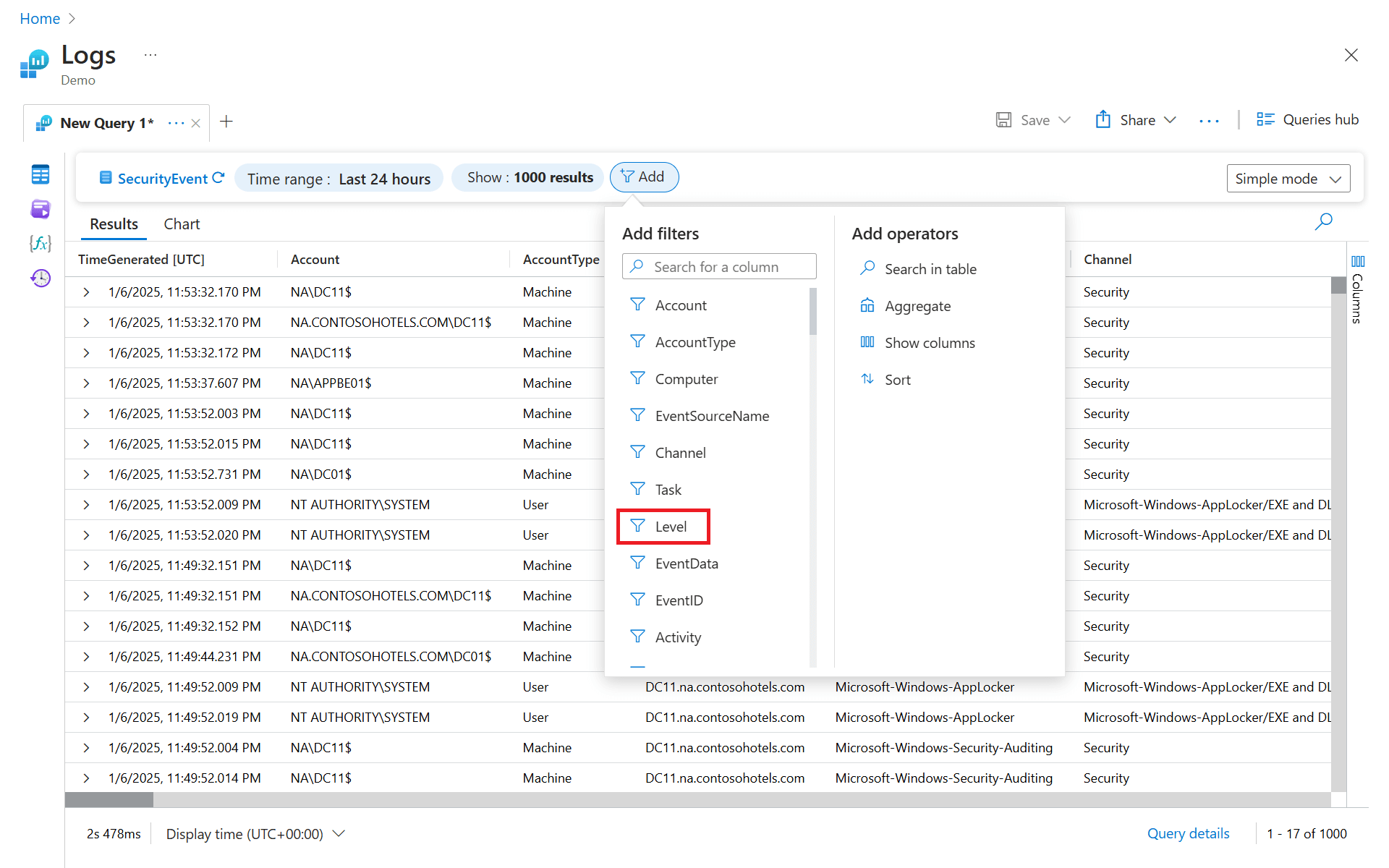
Task: Open the Query details link
Action: pos(1188,833)
